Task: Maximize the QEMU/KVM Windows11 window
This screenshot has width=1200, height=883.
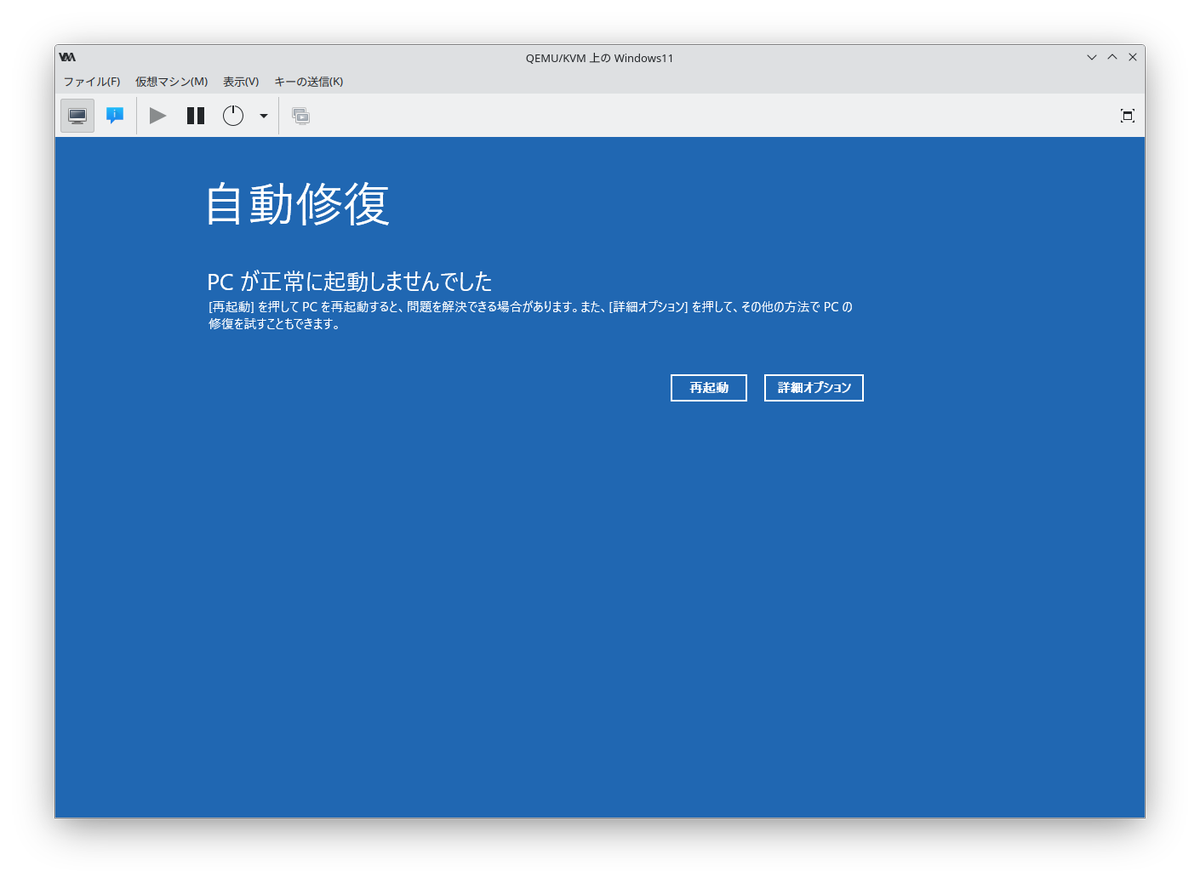Action: (x=1112, y=58)
